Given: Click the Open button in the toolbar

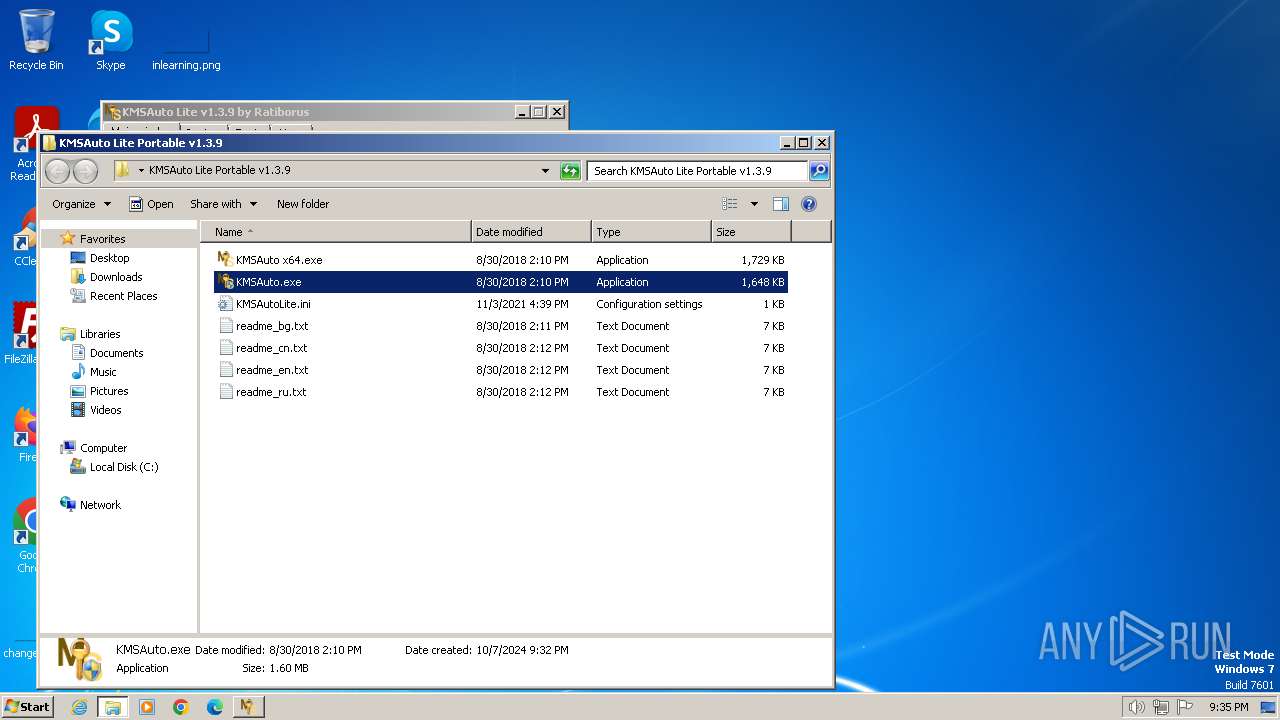Looking at the screenshot, I should coord(151,204).
